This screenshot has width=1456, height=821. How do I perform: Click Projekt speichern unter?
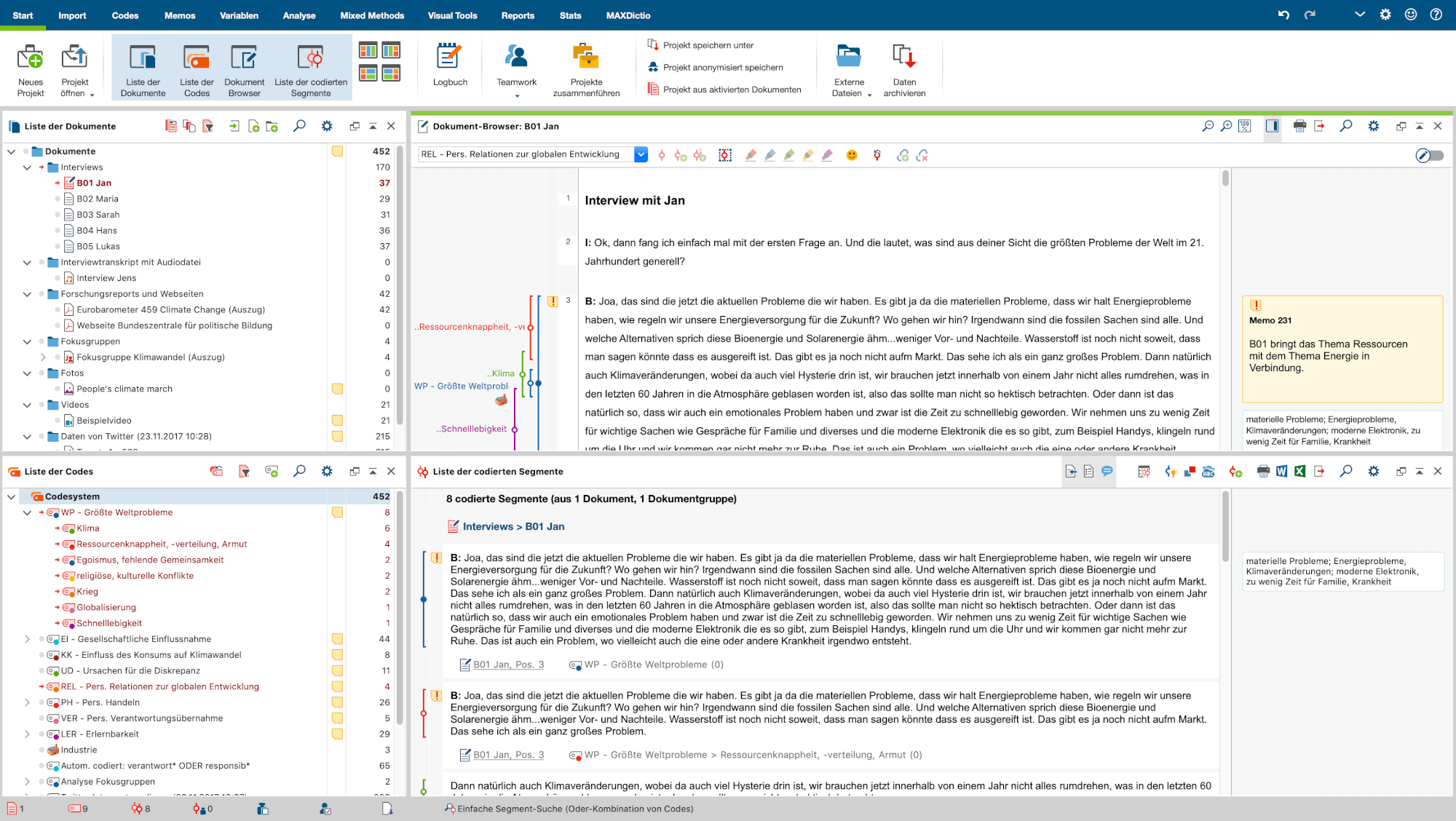[700, 45]
